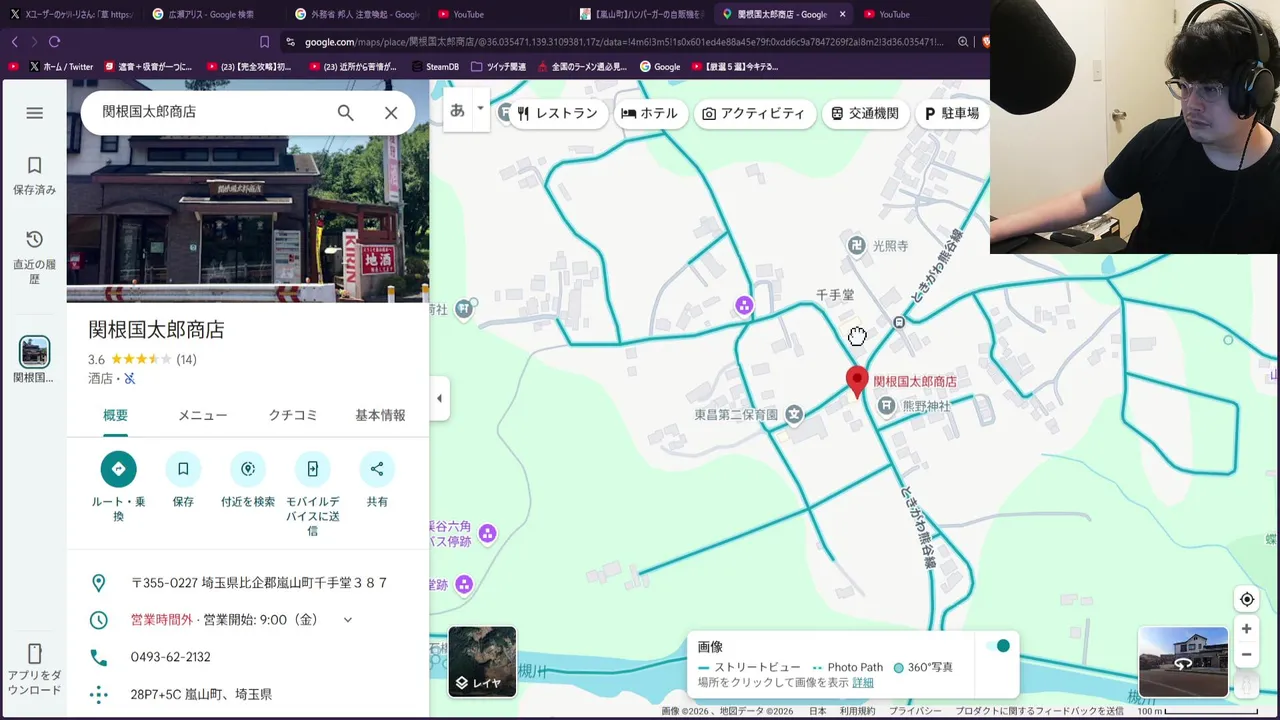Screen dimensions: 1280x720
Task: Click the red 関根国太郎商店 map pin
Action: coord(857,383)
